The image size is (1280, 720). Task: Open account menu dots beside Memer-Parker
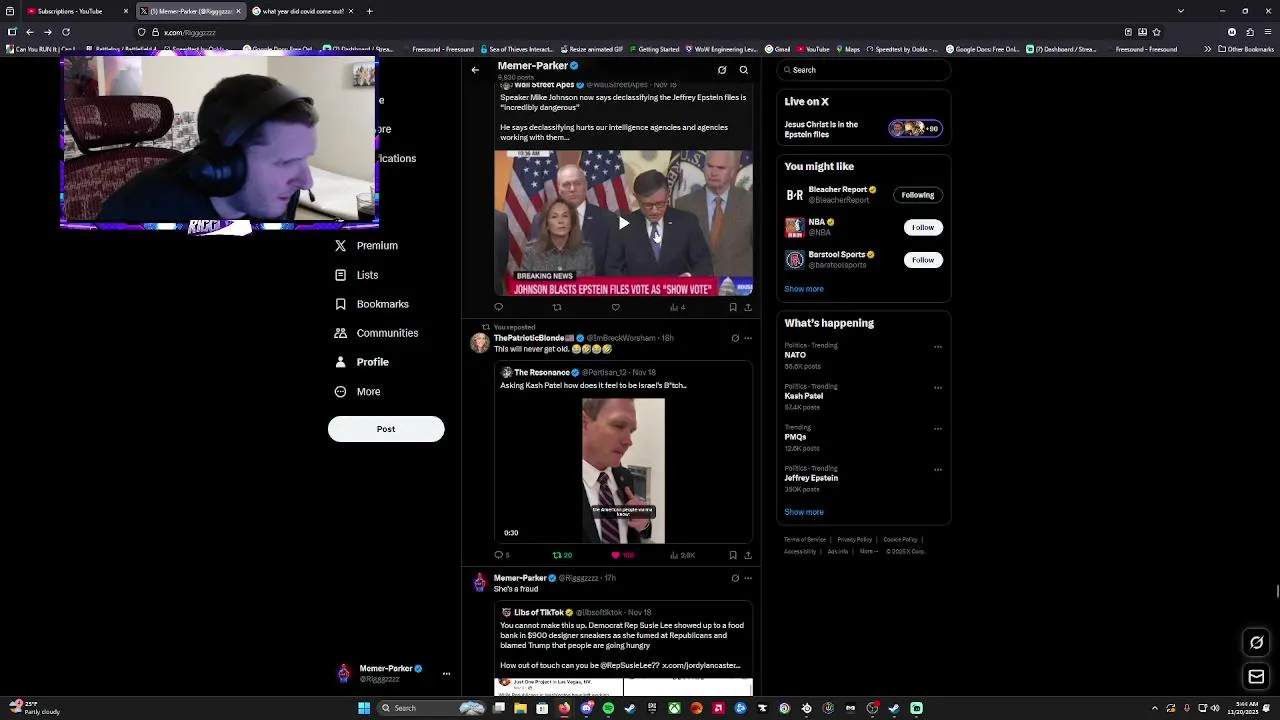tap(446, 674)
